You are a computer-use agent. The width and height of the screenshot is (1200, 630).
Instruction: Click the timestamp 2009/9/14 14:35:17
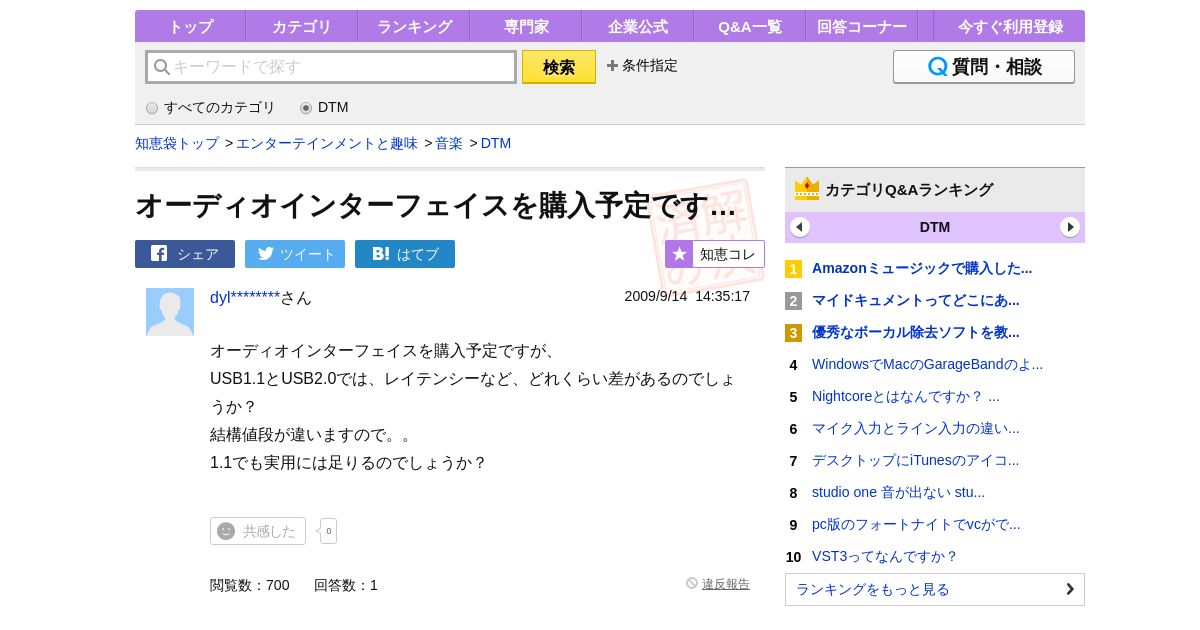coord(687,296)
